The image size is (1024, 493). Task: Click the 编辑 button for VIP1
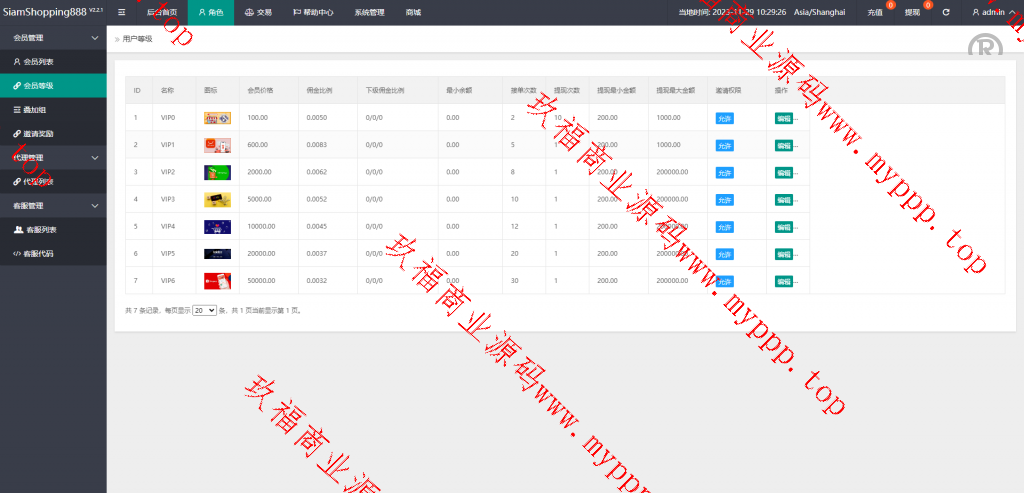[x=783, y=145]
